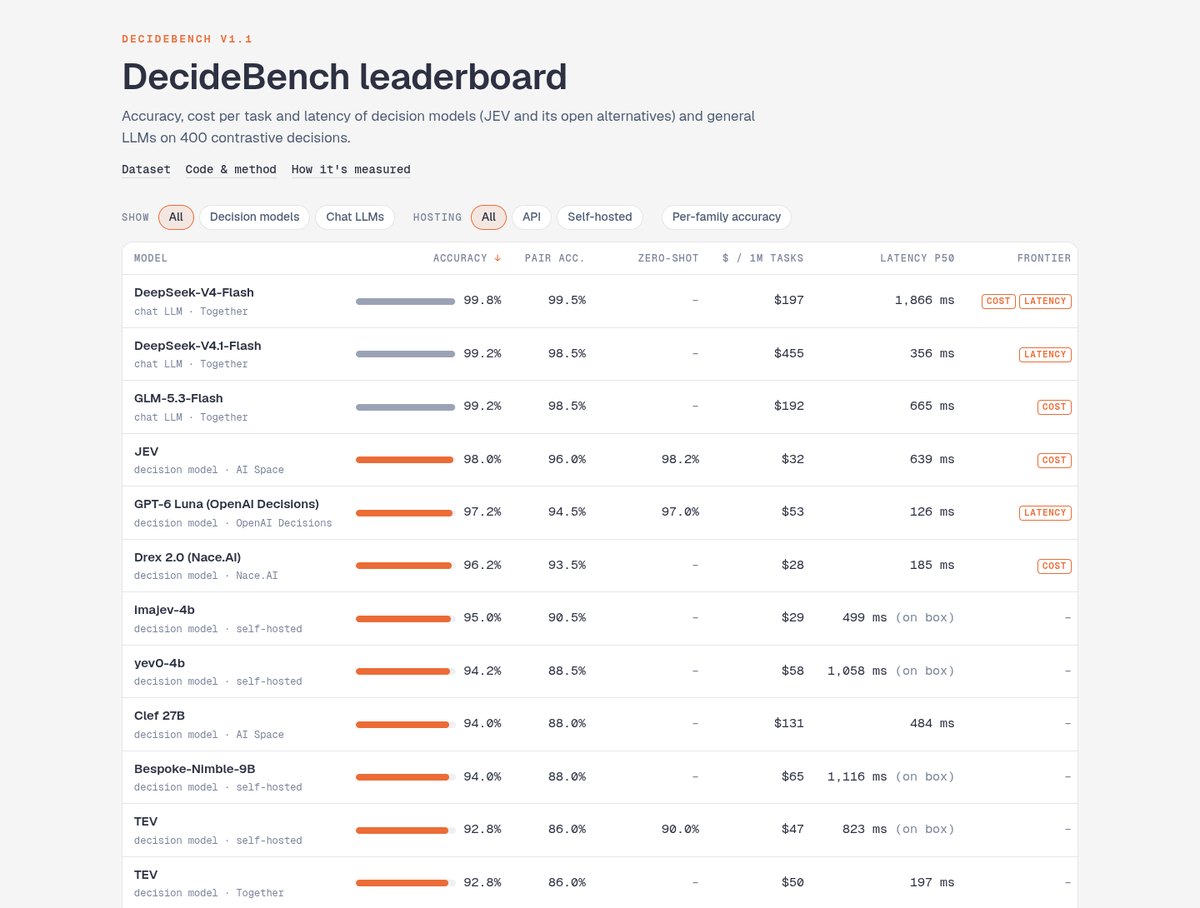Click the JEV accuracy bar
Image resolution: width=1200 pixels, height=908 pixels.
(x=405, y=460)
